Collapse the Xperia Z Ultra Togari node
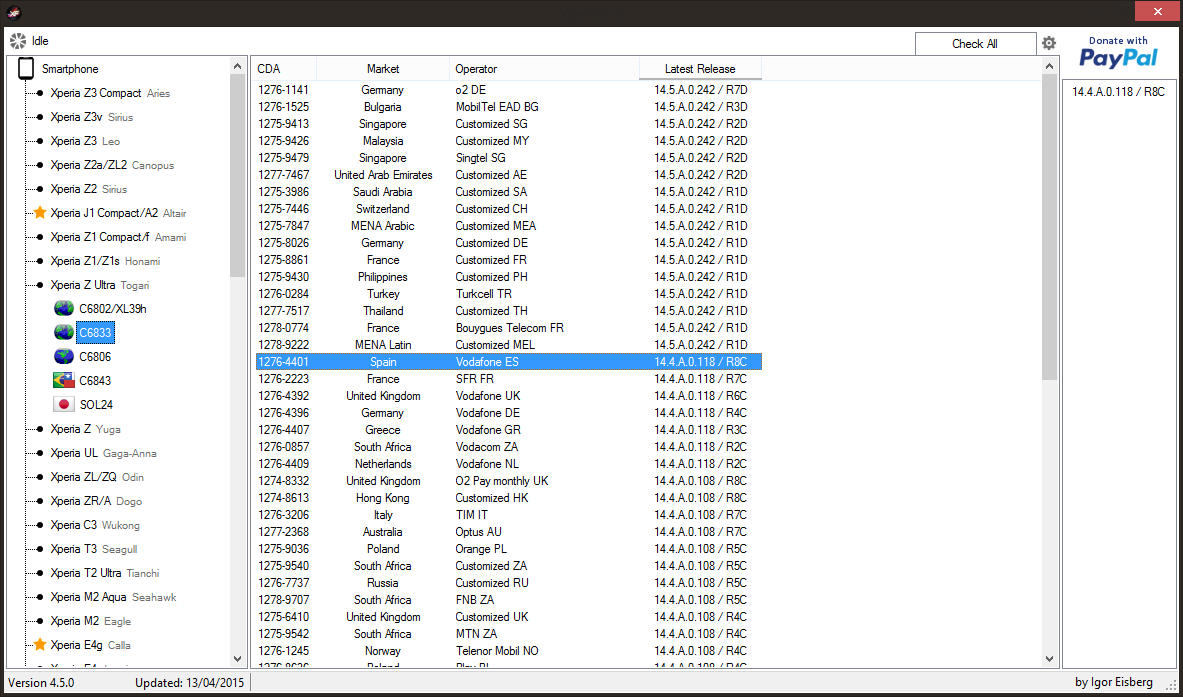Screen dimensions: 1183x697 pos(38,285)
